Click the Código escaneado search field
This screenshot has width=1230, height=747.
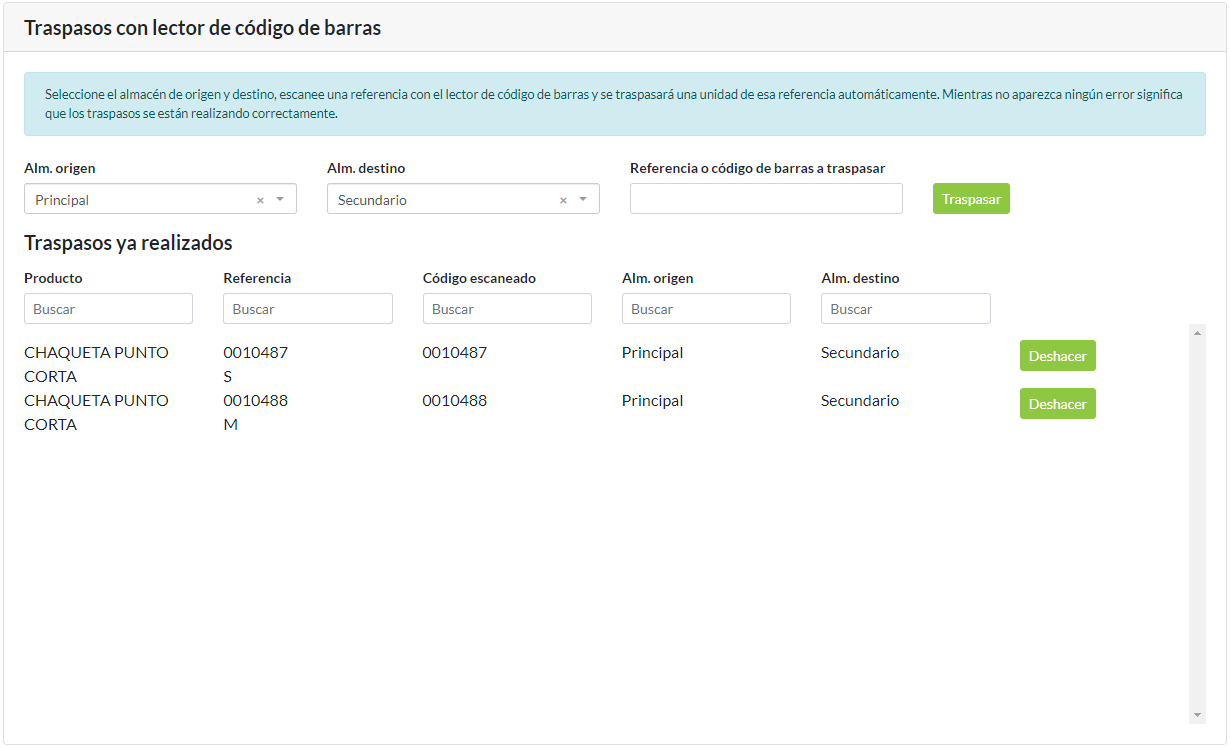coord(507,309)
